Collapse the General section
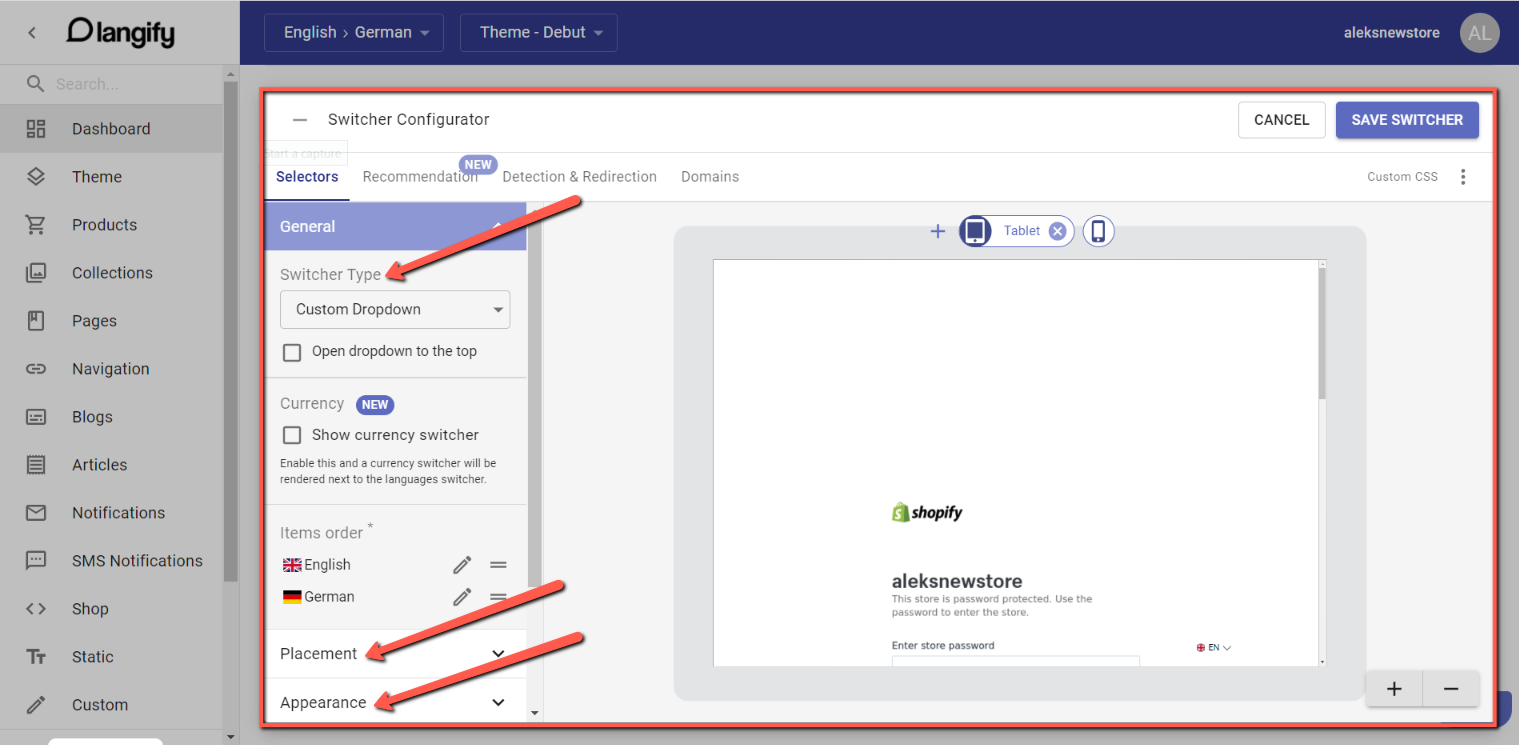Viewport: 1519px width, 745px height. pos(396,227)
